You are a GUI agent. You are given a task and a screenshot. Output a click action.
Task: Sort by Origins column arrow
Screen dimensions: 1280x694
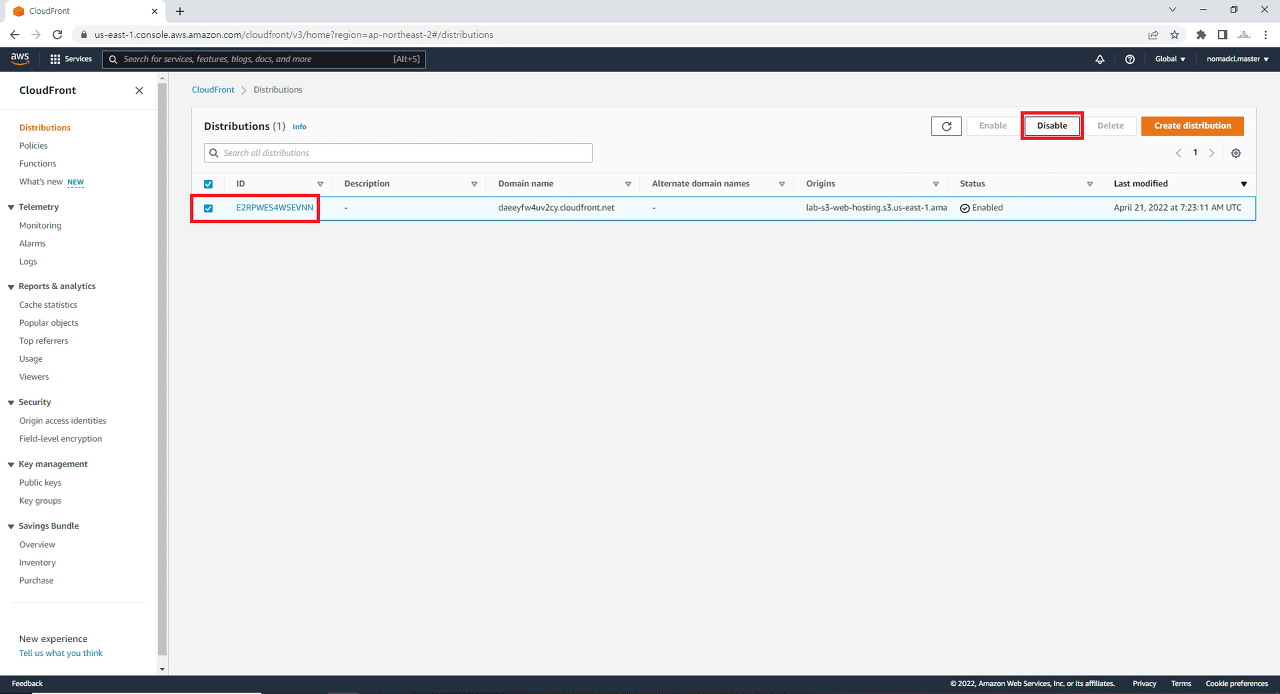936,184
